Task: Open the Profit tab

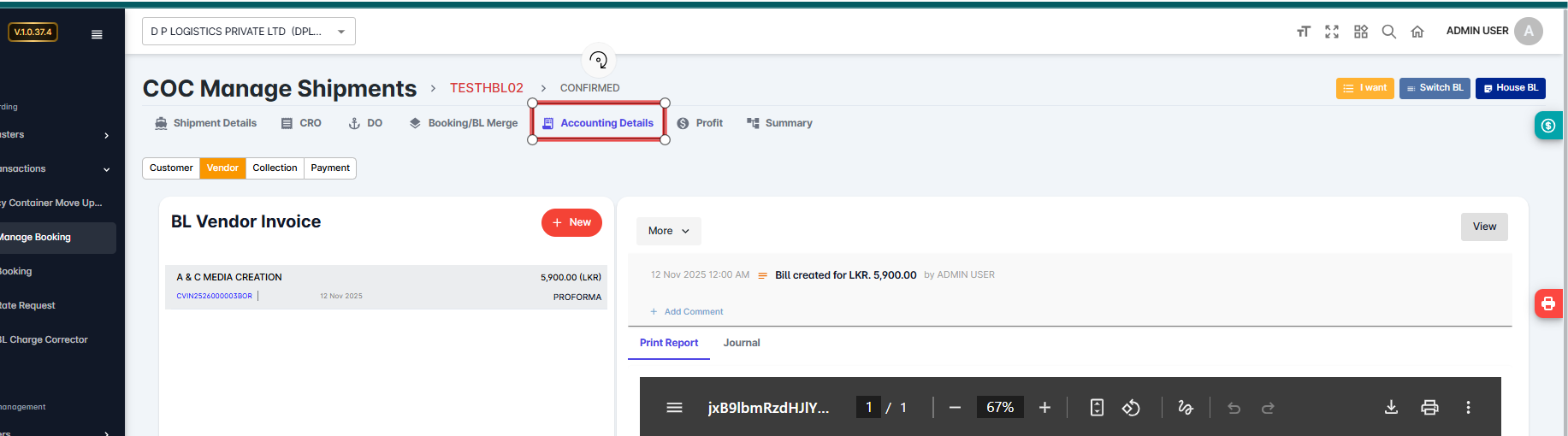Action: [700, 123]
